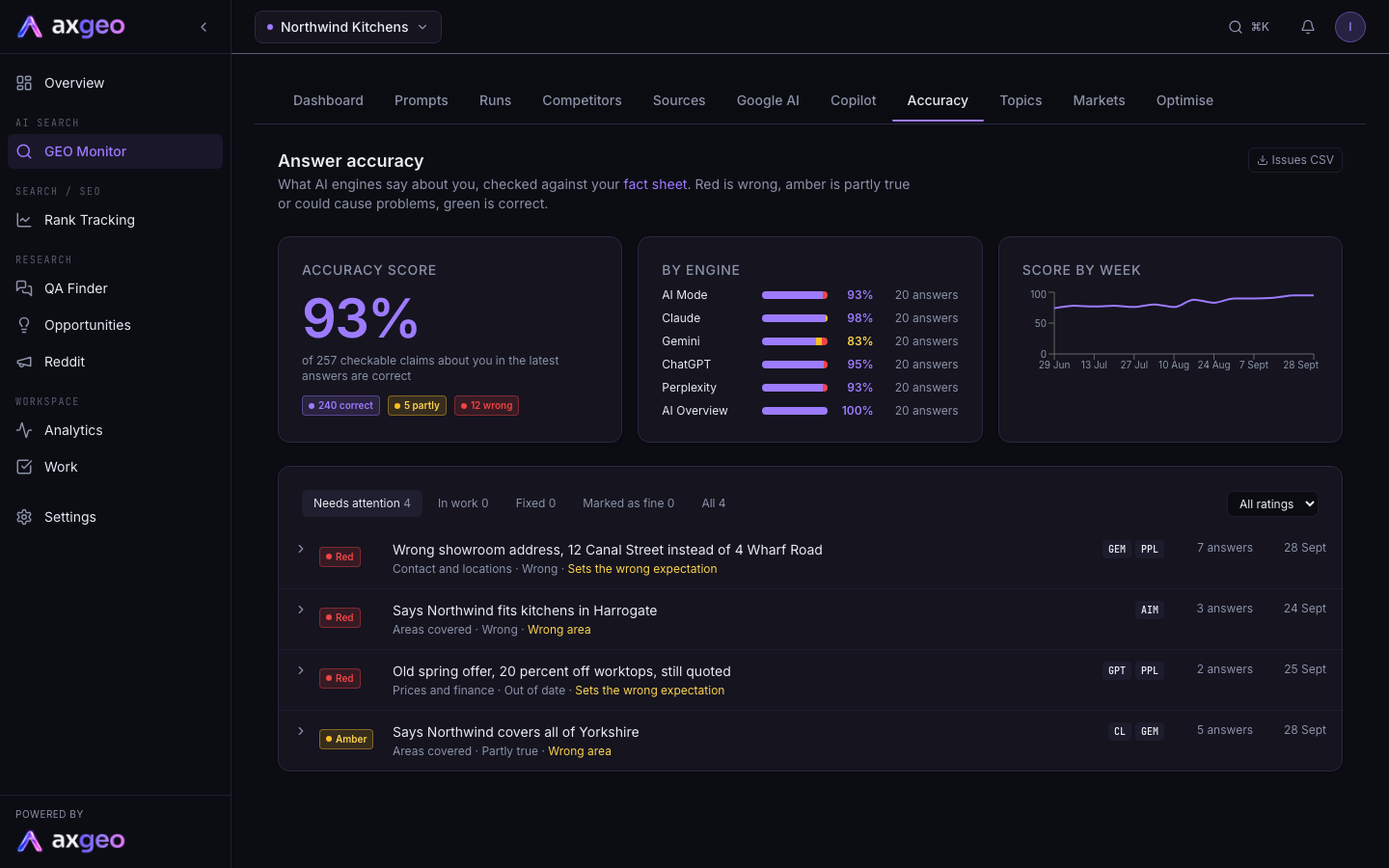Click the Gemini accuracy bar
This screenshot has width=1389, height=868.
point(795,341)
